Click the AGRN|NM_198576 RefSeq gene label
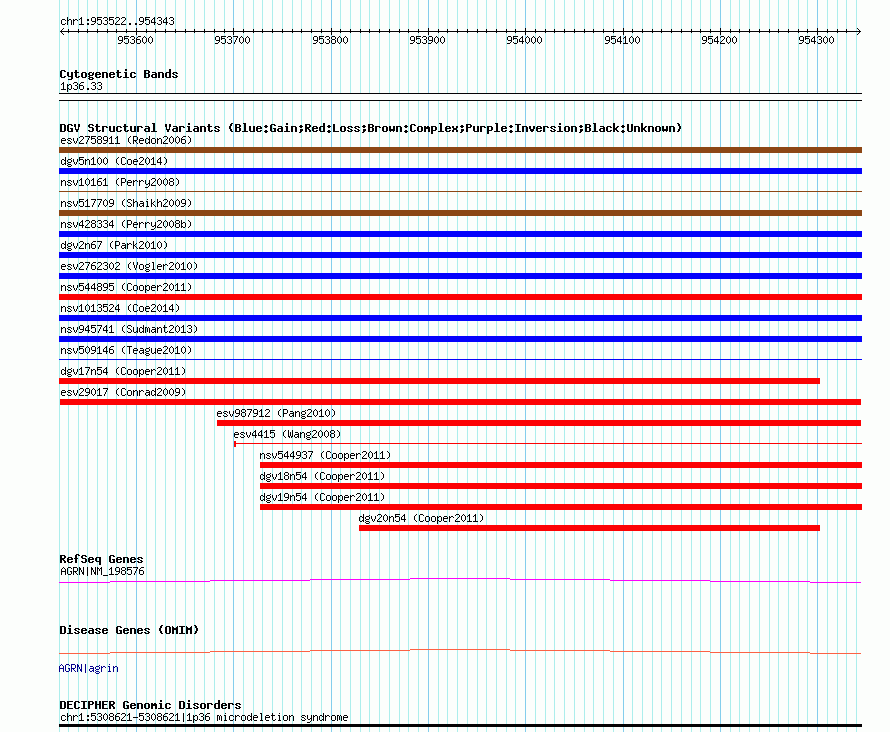 pyautogui.click(x=102, y=571)
